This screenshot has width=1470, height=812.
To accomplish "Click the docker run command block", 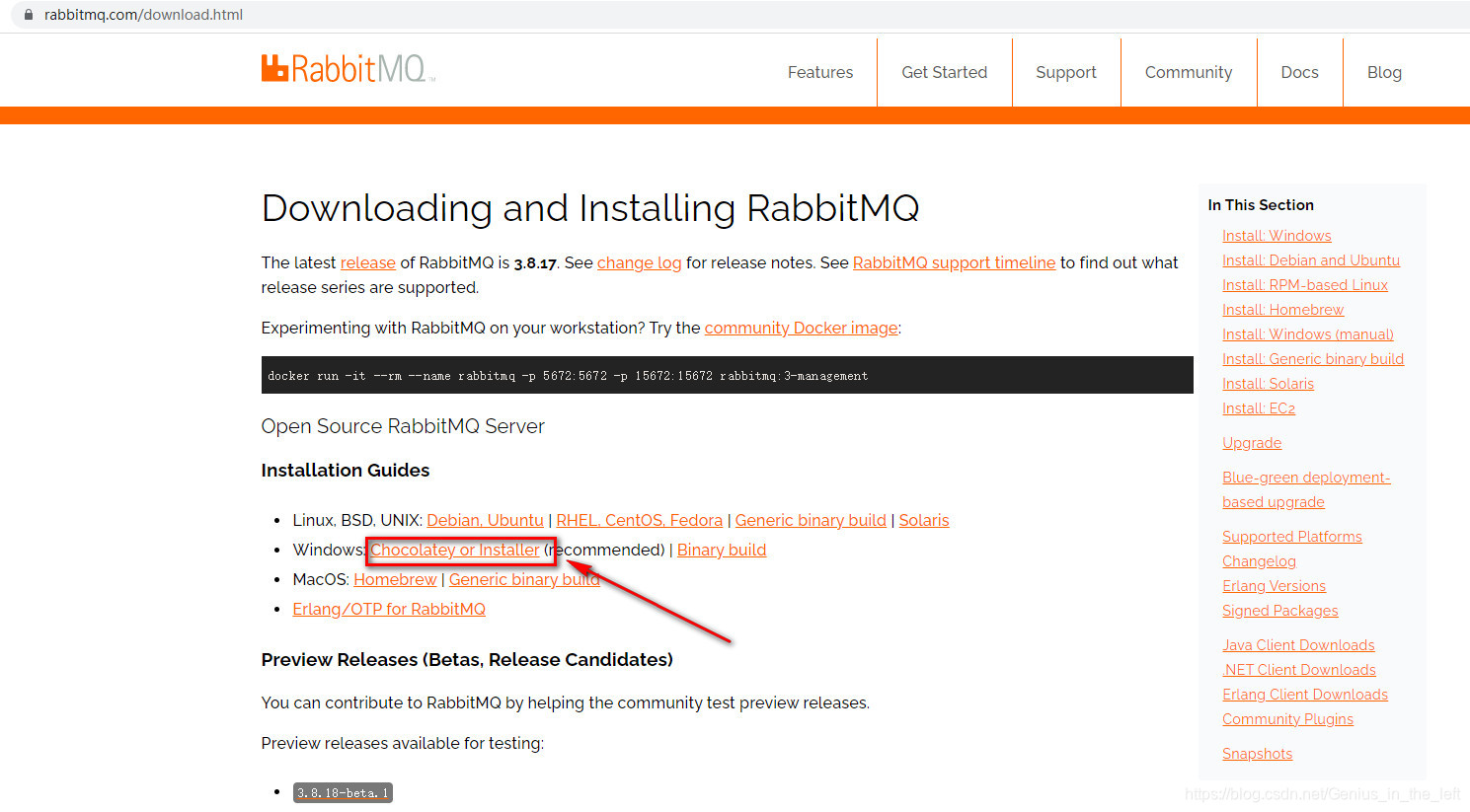I will coord(727,375).
